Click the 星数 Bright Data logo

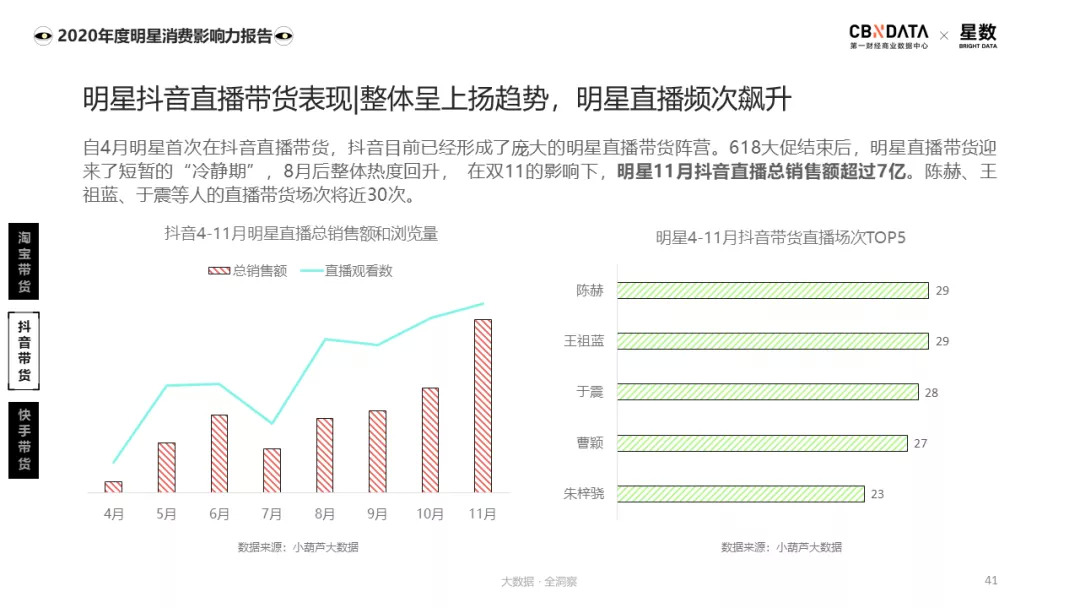978,36
